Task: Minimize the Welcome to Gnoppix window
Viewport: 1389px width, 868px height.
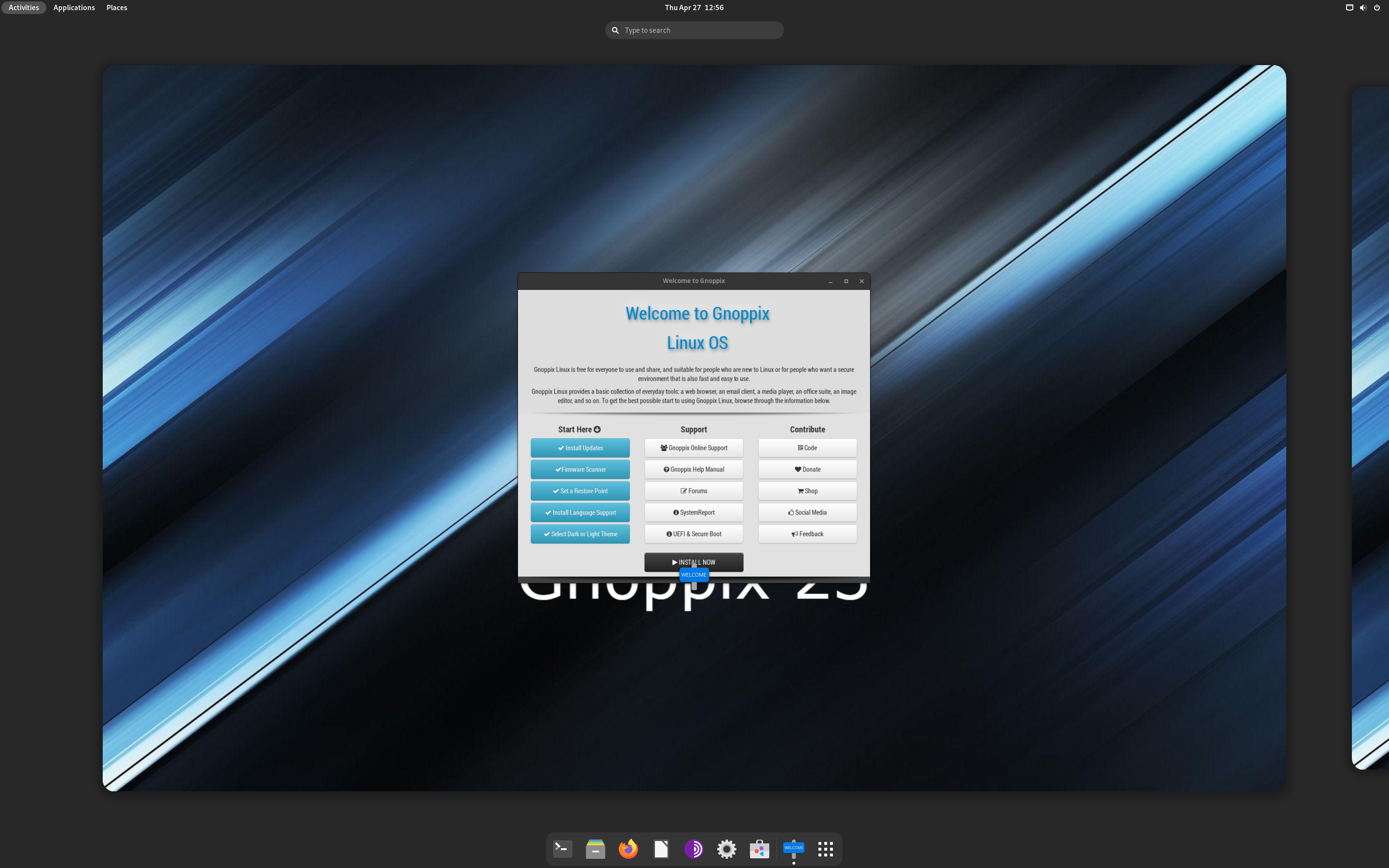Action: coord(830,281)
